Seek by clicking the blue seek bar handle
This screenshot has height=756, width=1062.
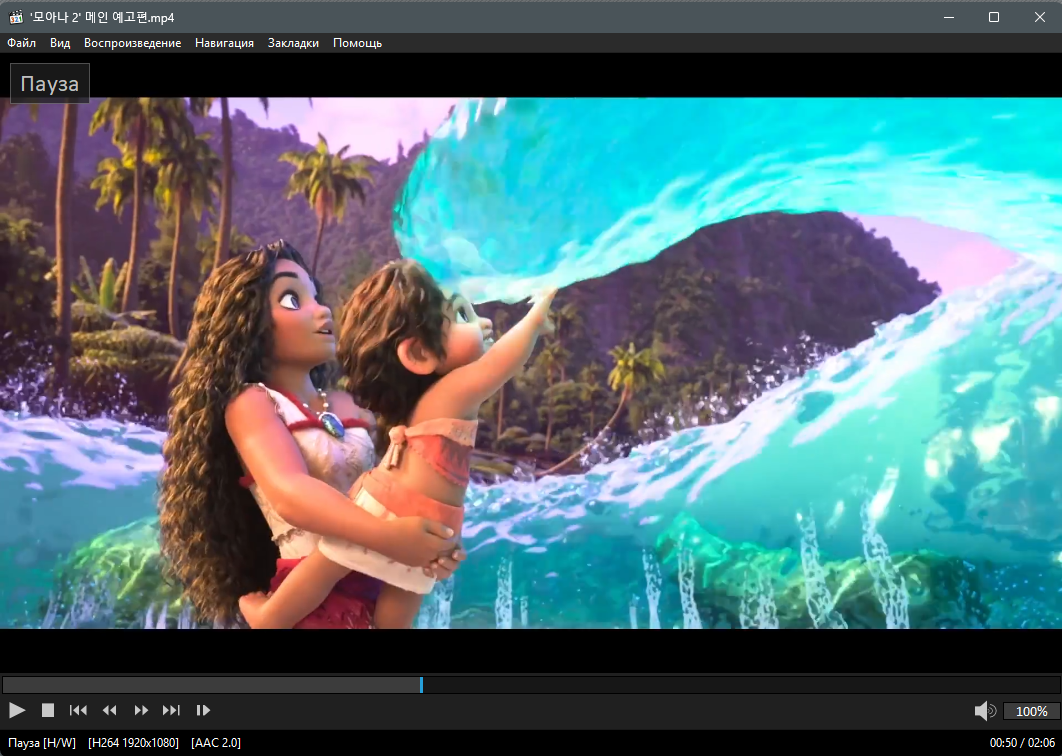(x=421, y=685)
